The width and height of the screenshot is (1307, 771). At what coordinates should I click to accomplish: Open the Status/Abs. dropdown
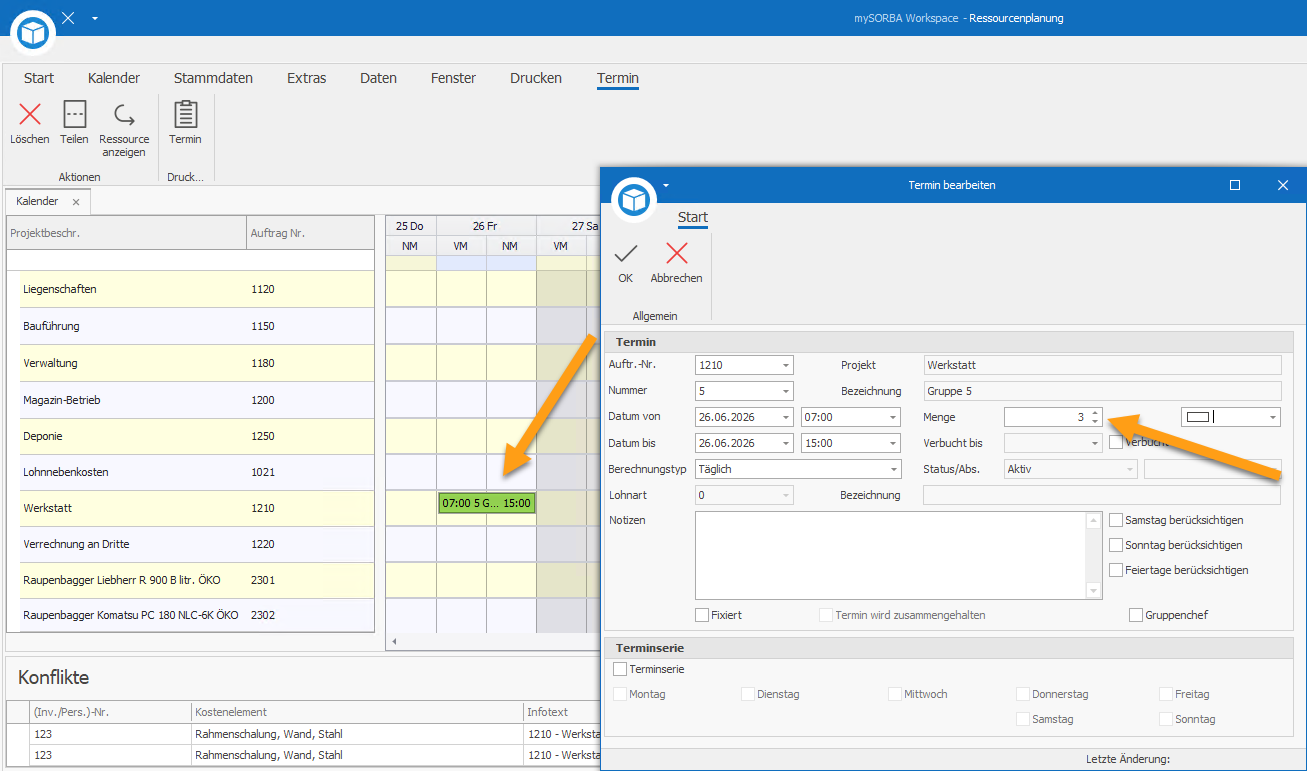point(1130,469)
